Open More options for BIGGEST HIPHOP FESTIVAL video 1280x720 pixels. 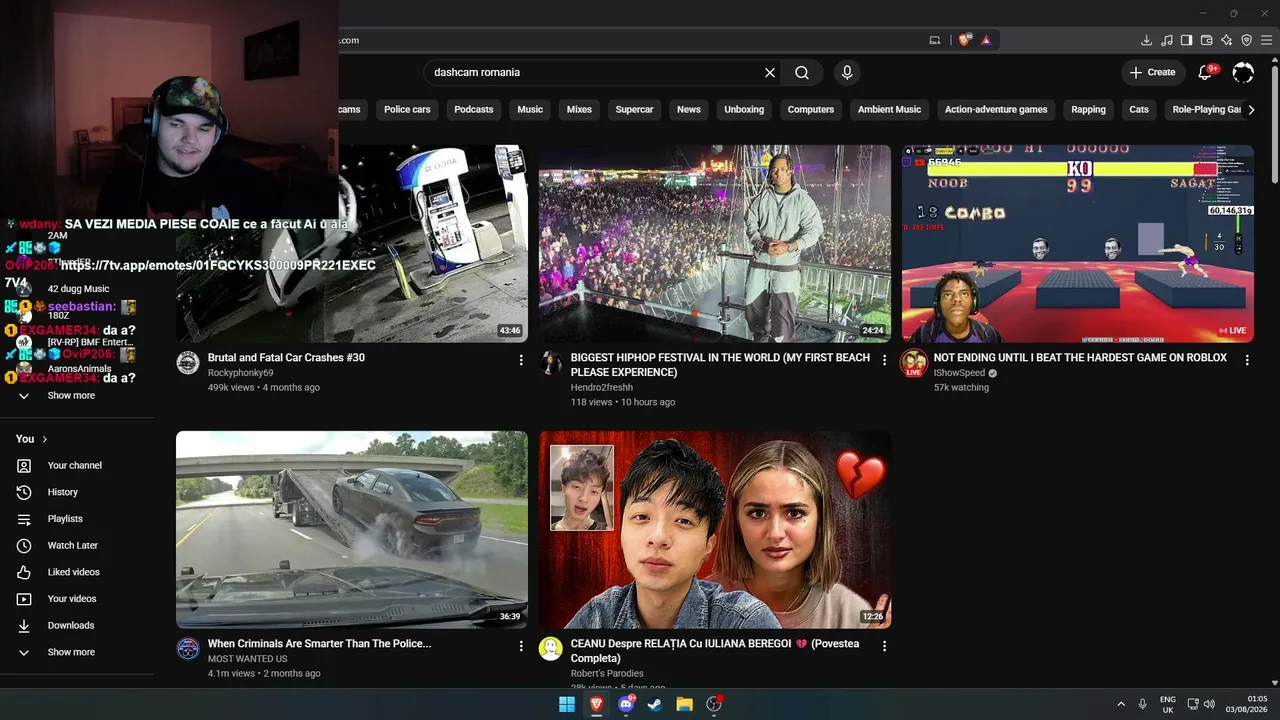[884, 360]
